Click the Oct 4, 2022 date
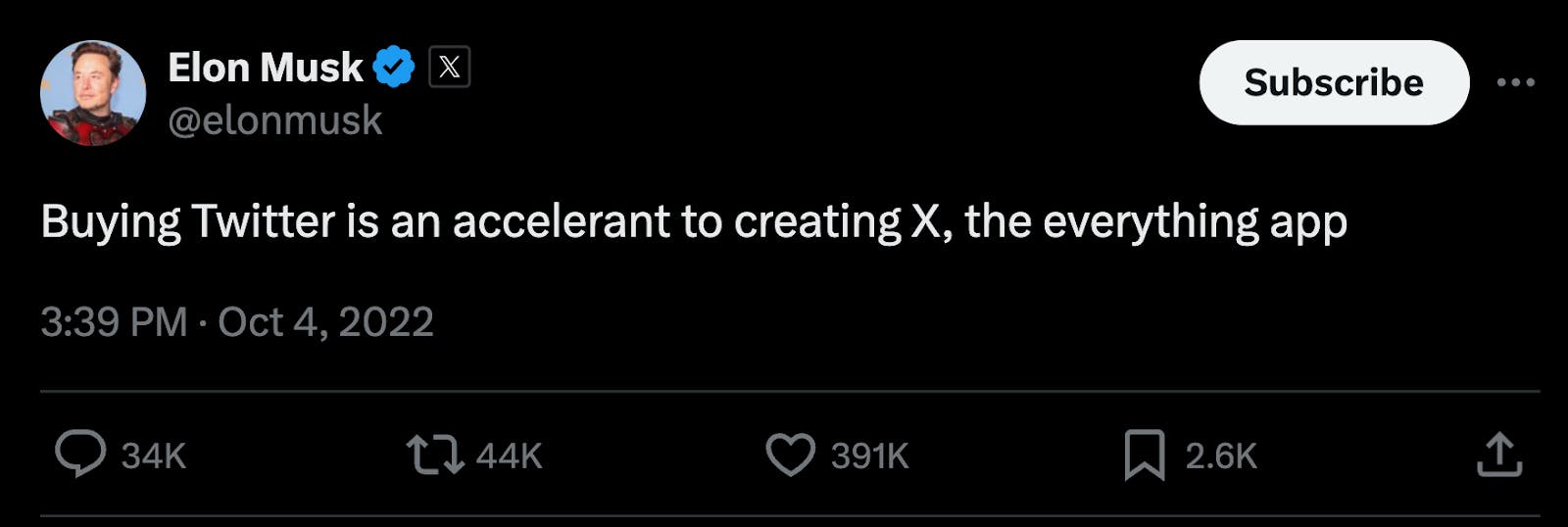The width and height of the screenshot is (1568, 527). (325, 322)
